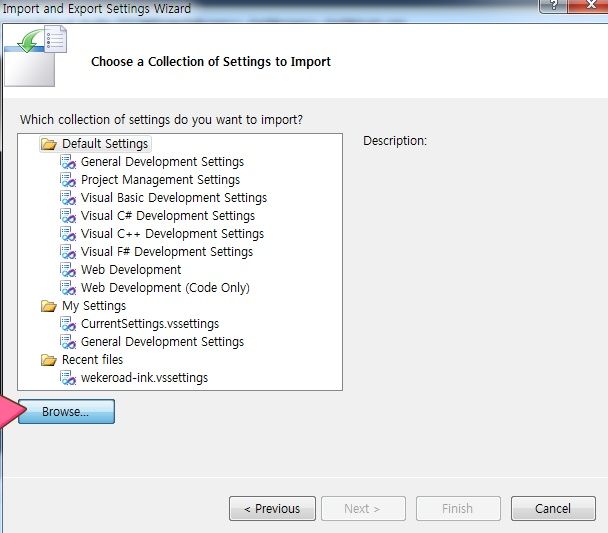Go back with the Previous button

[x=272, y=509]
